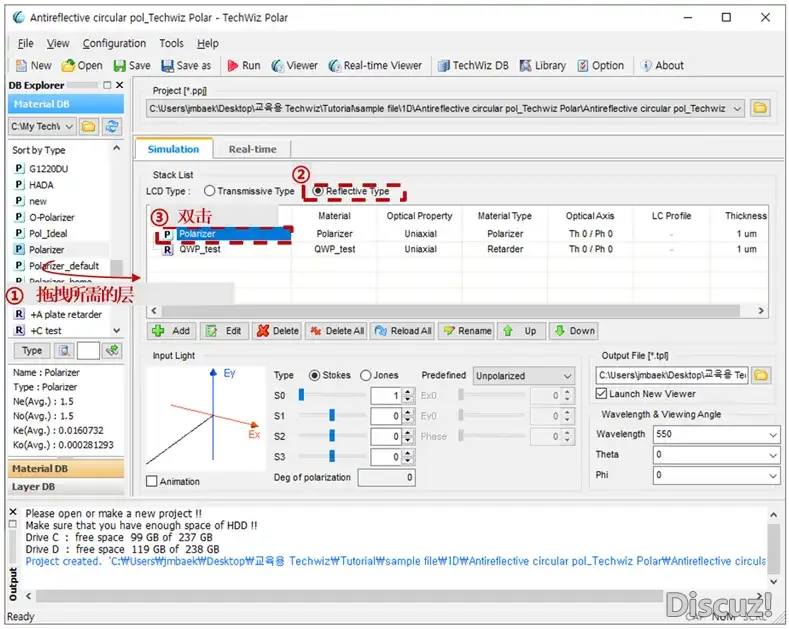Switch to the Simulation tab
The image size is (789, 629).
pyautogui.click(x=173, y=149)
